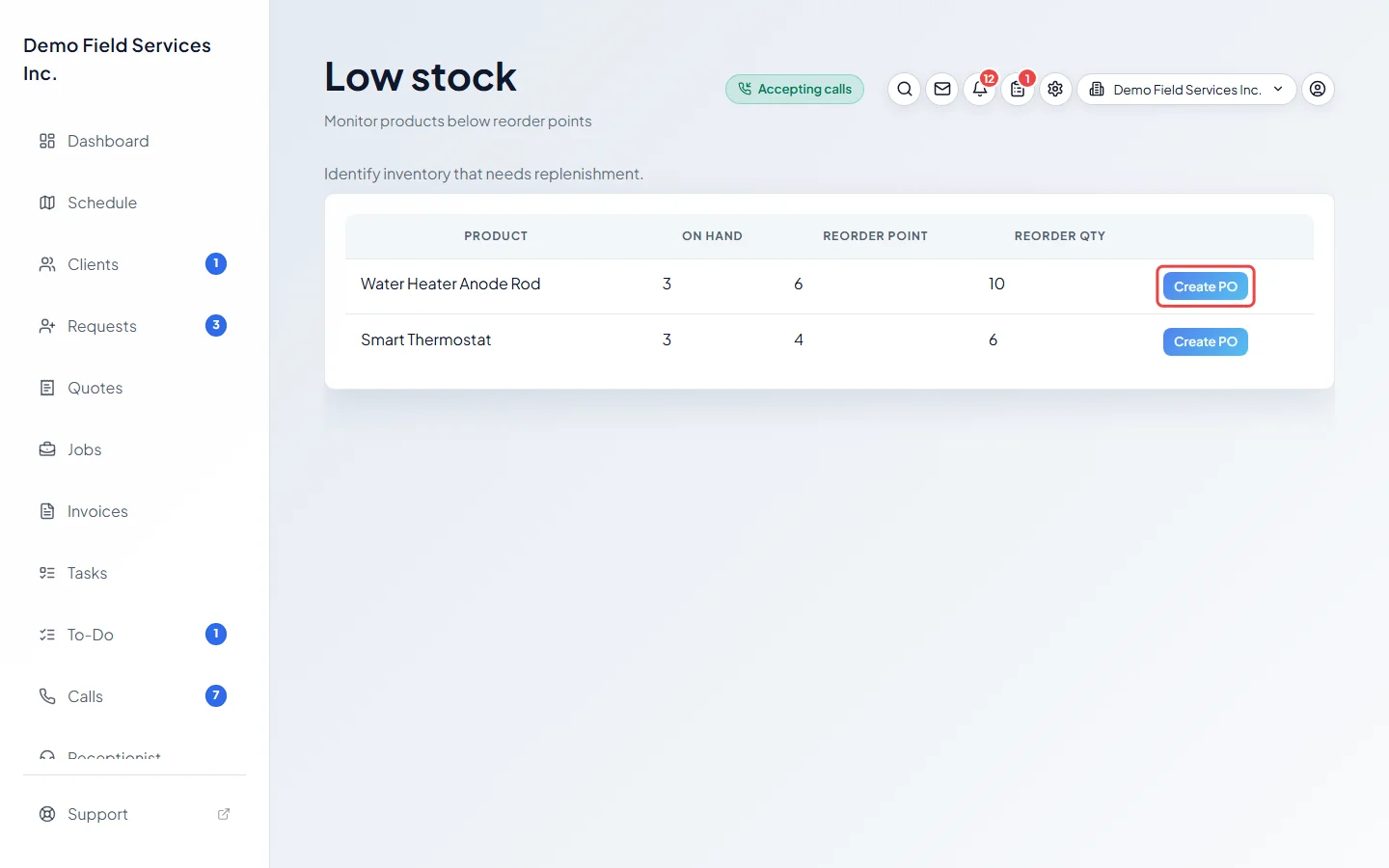Viewport: 1389px width, 868px height.
Task: Navigate to Clients page
Action: click(135, 264)
